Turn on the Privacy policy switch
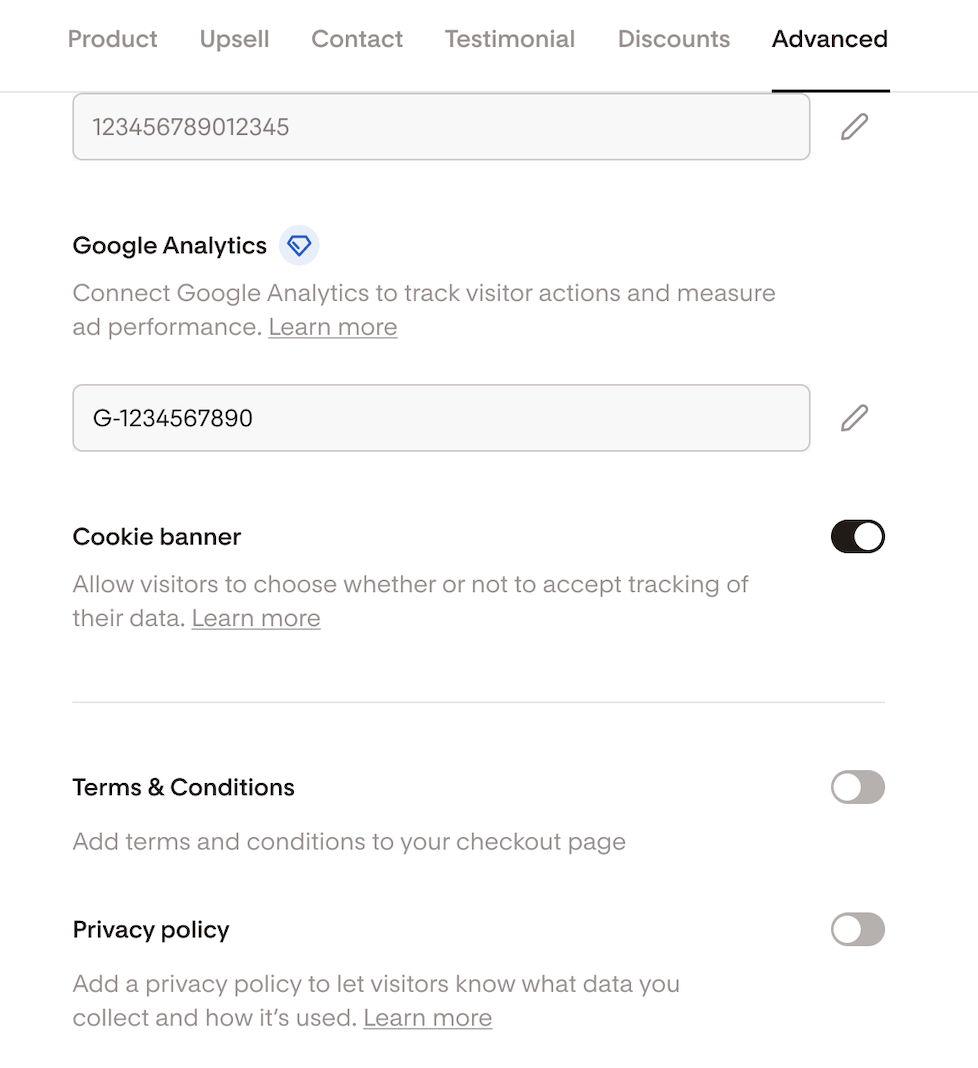978x1068 pixels. pyautogui.click(x=857, y=930)
